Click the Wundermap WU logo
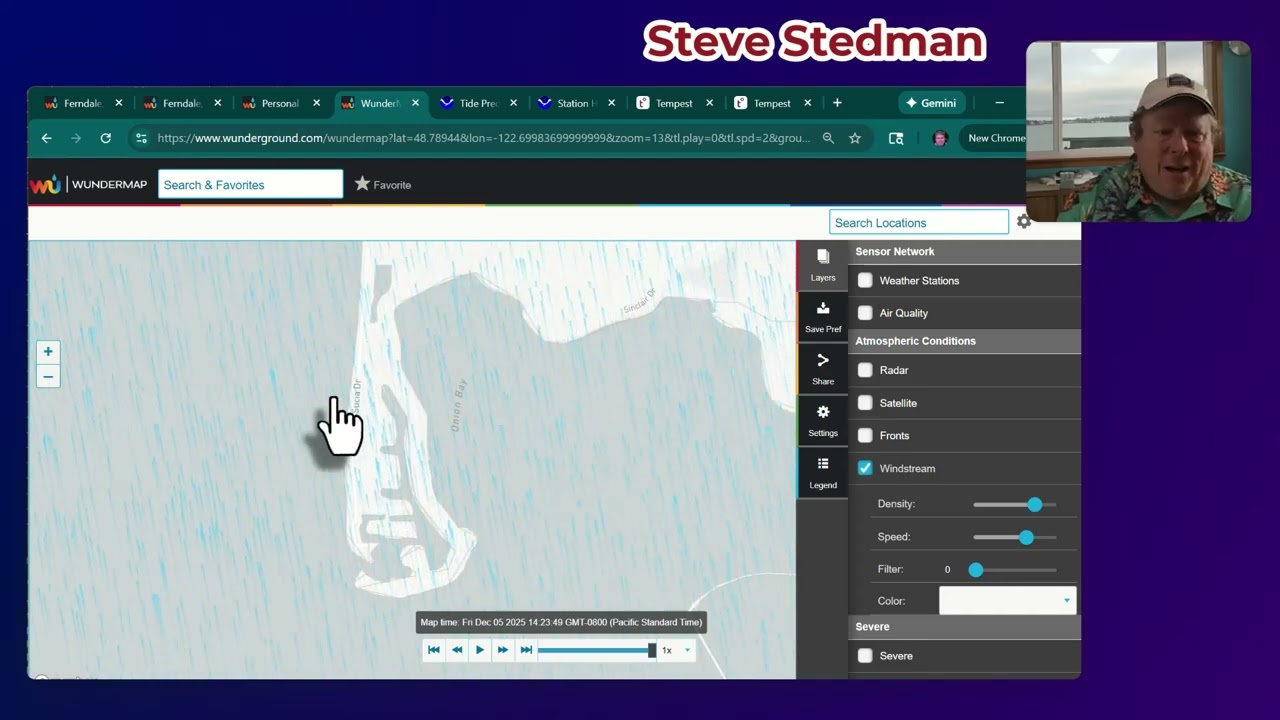 point(45,184)
